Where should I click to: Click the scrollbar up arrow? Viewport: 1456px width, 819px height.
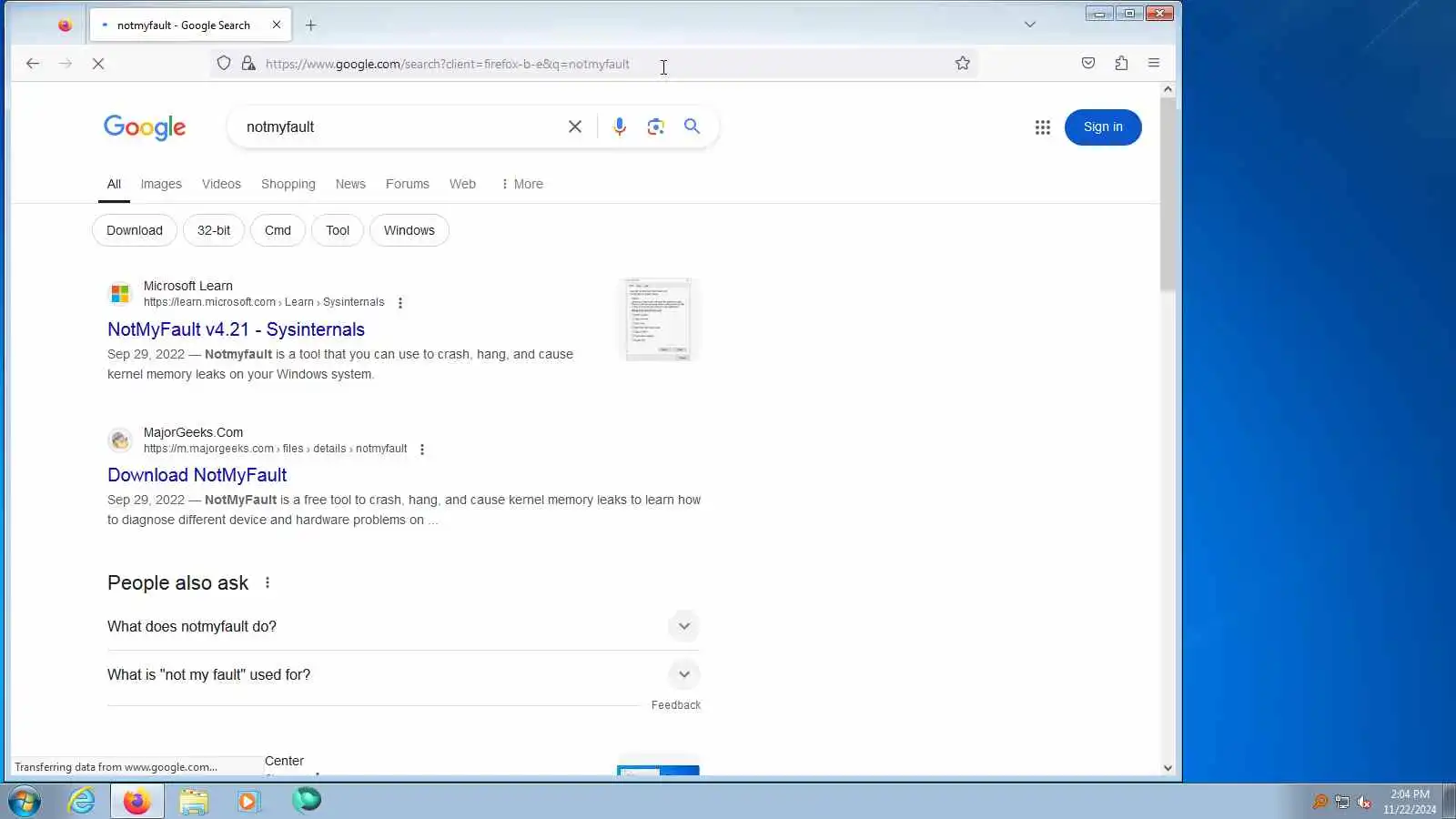click(1168, 89)
